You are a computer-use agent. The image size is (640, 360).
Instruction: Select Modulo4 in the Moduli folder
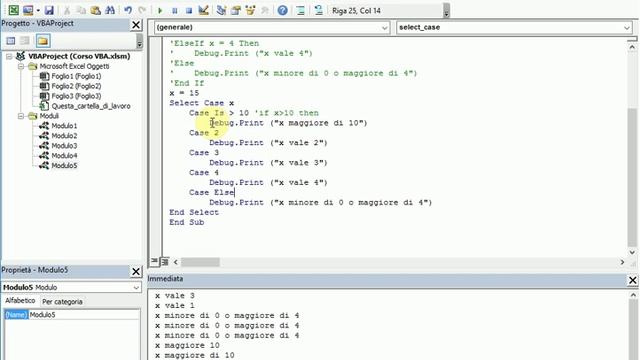(64, 156)
